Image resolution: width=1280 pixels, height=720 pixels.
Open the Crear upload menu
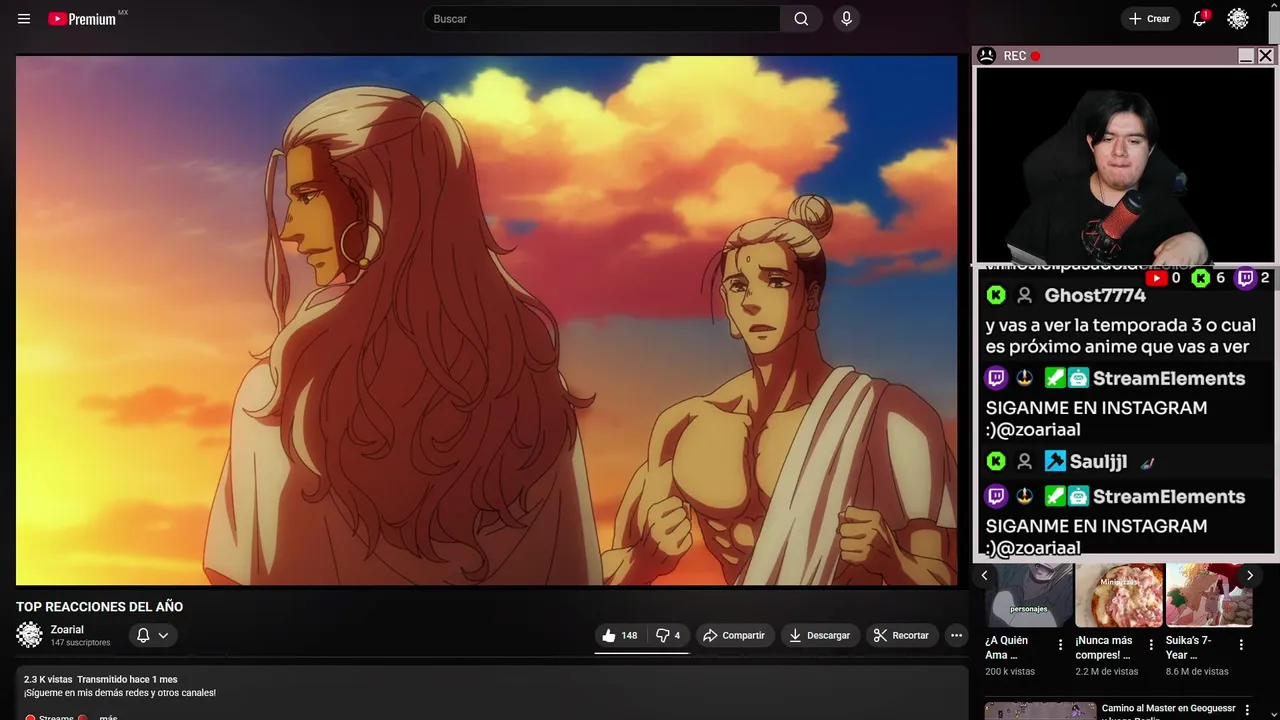(x=1149, y=19)
